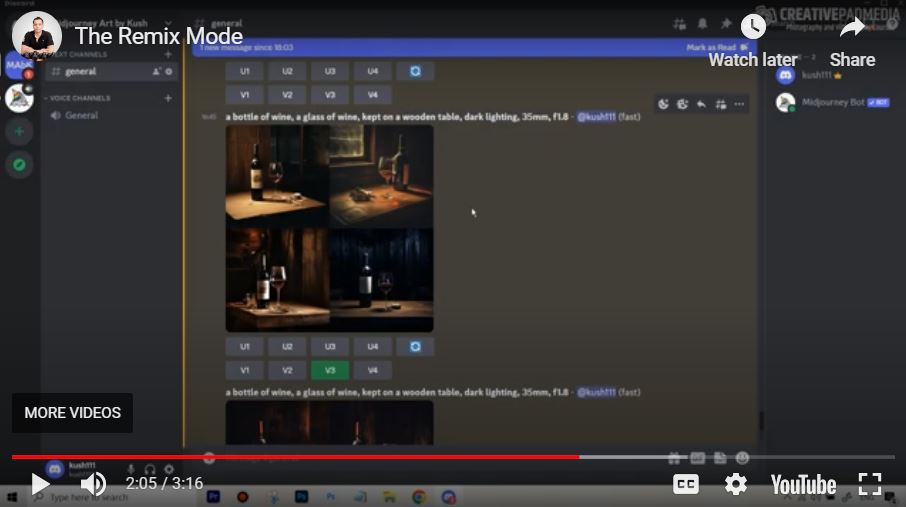
Task: Open the Discord Threads icon in the channel header
Action: click(x=680, y=24)
